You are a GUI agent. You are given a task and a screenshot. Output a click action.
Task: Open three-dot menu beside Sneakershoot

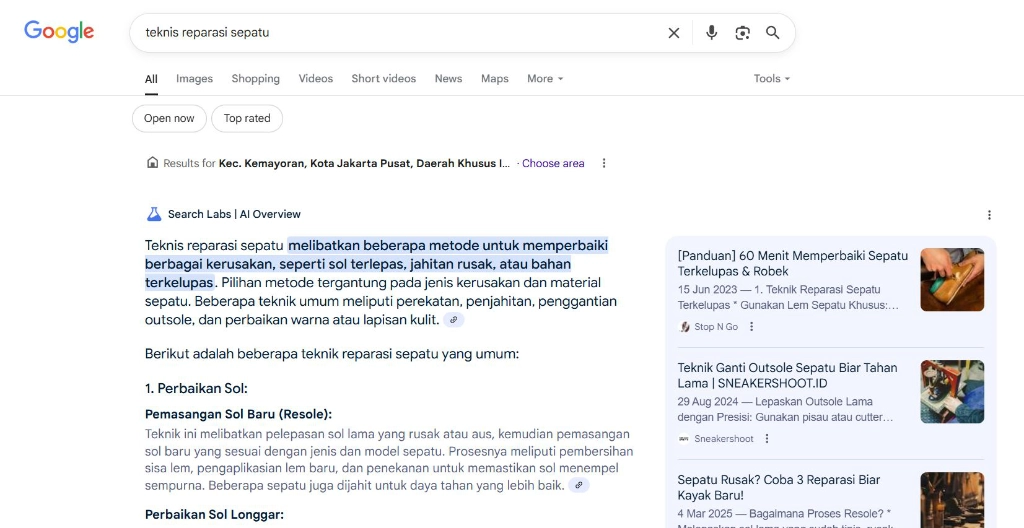click(767, 439)
